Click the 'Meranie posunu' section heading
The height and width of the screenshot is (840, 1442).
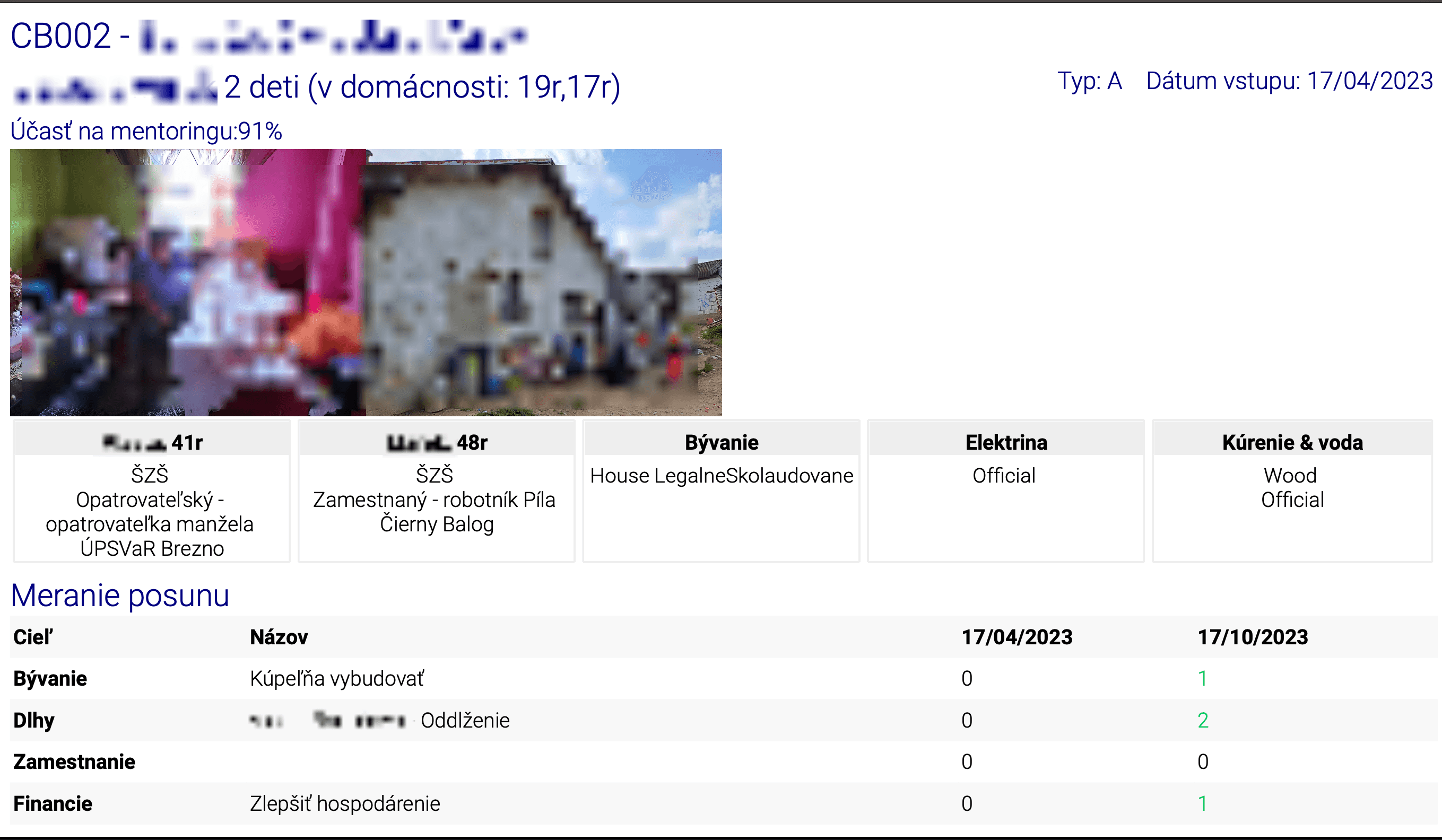tap(120, 595)
